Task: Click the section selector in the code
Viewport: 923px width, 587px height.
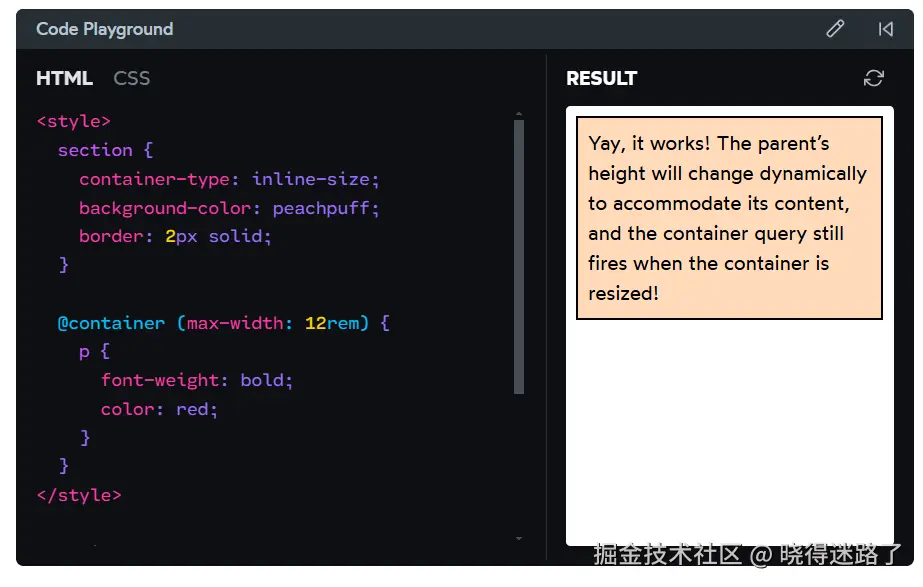Action: (95, 150)
